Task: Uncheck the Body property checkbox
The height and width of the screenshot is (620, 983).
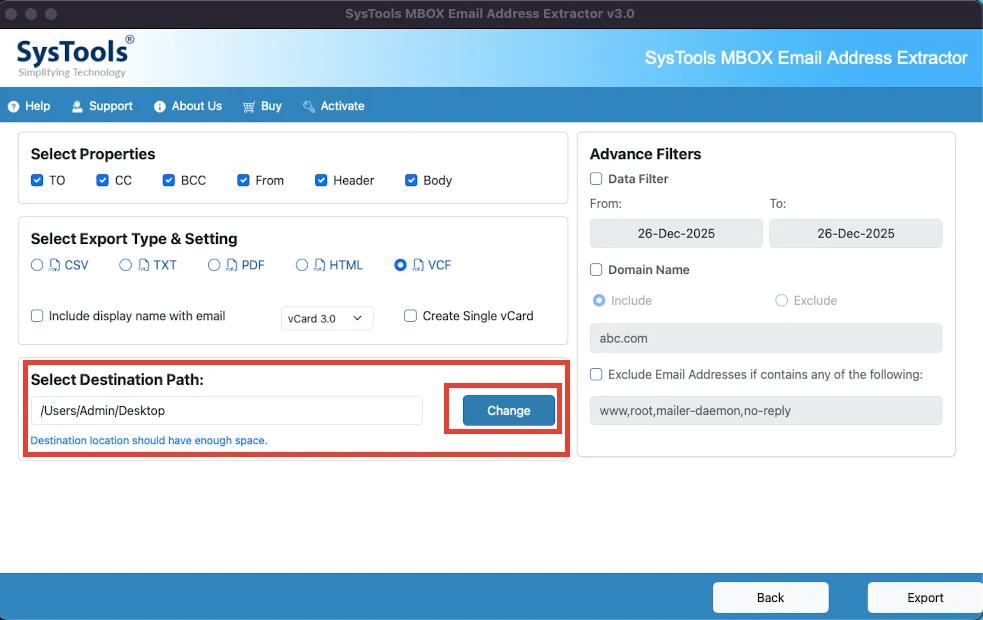Action: pyautogui.click(x=411, y=181)
